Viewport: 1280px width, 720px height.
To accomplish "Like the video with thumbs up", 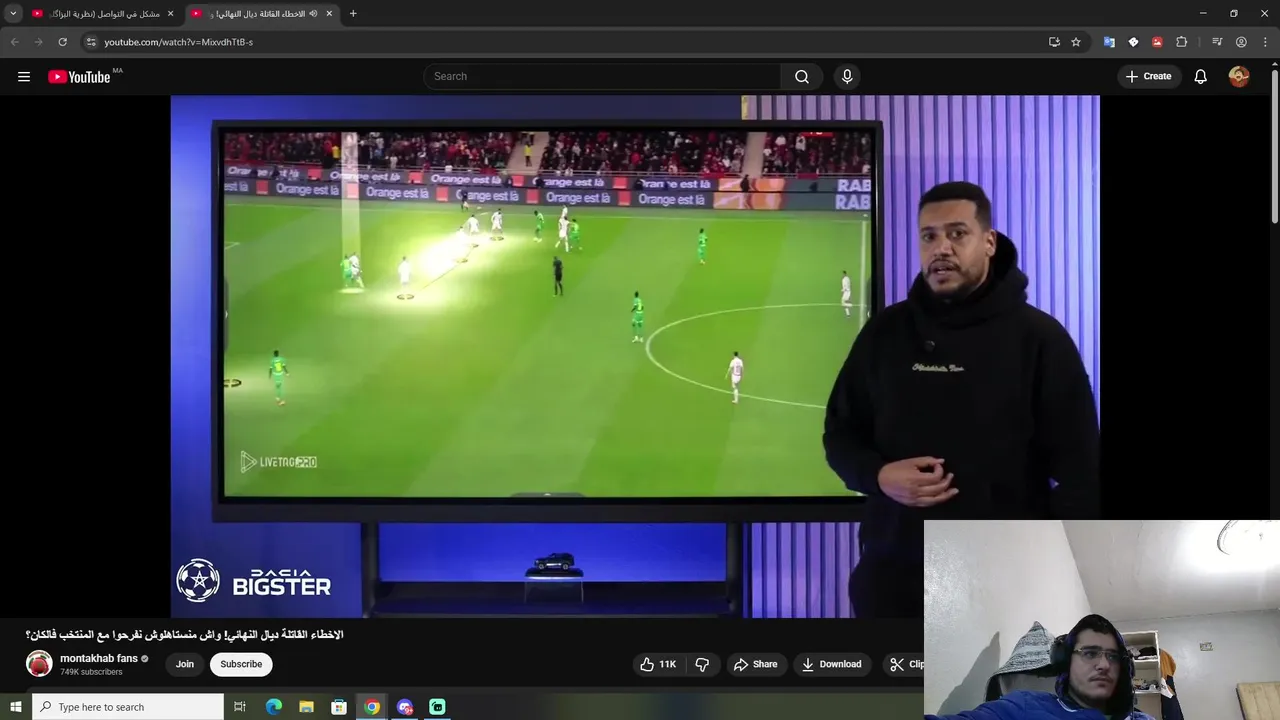I will pos(660,664).
